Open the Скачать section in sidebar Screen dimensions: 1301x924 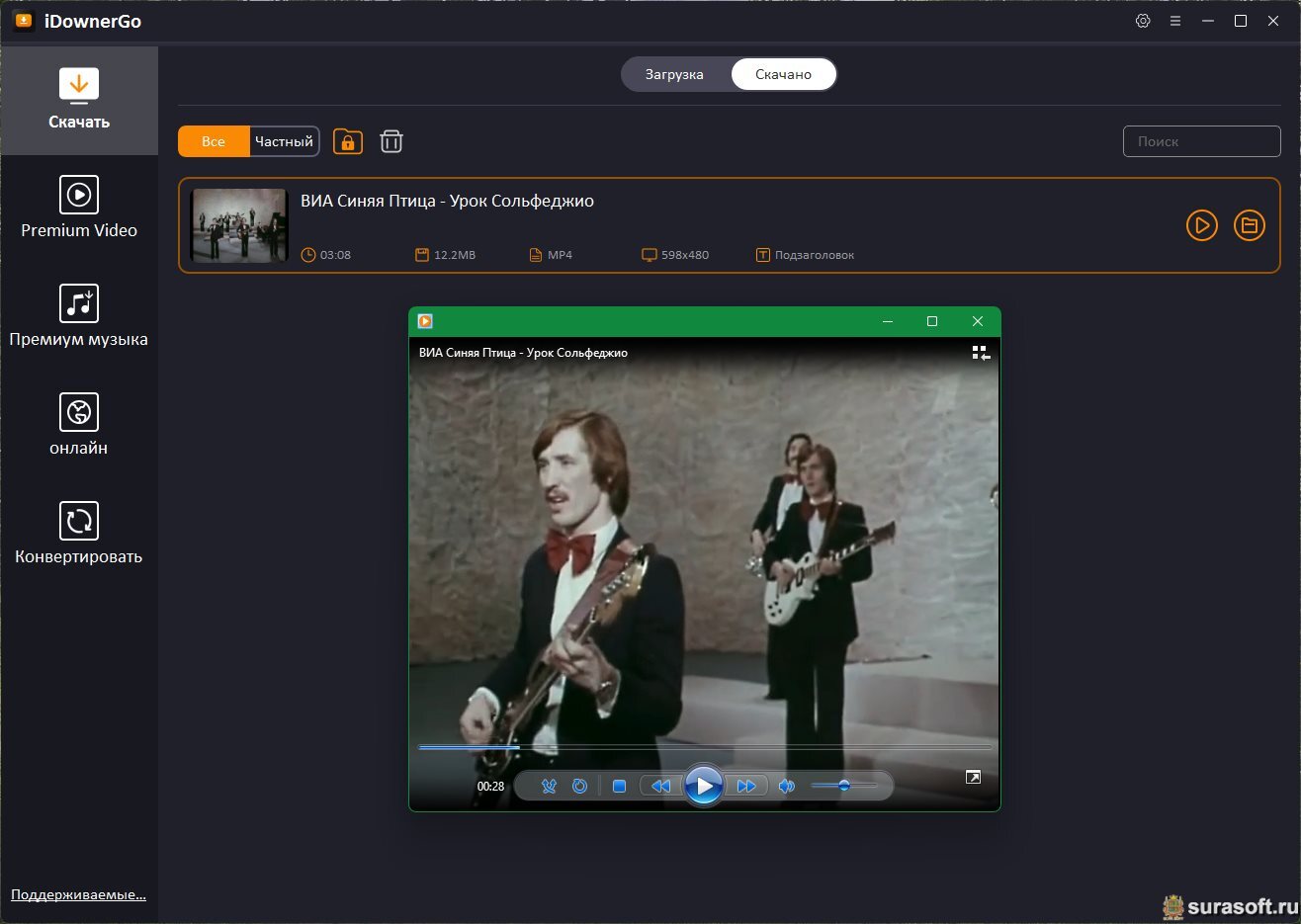coord(79,100)
